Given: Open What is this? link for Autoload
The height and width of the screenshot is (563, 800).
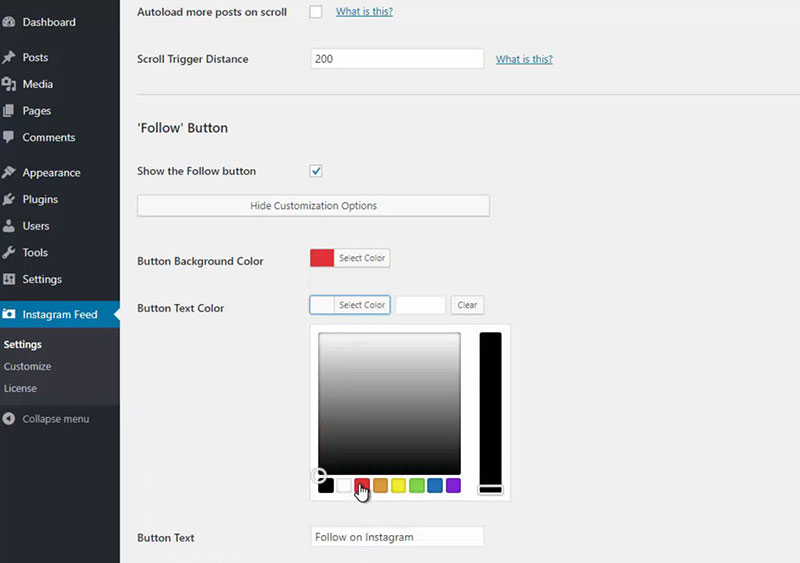Looking at the screenshot, I should pyautogui.click(x=364, y=11).
